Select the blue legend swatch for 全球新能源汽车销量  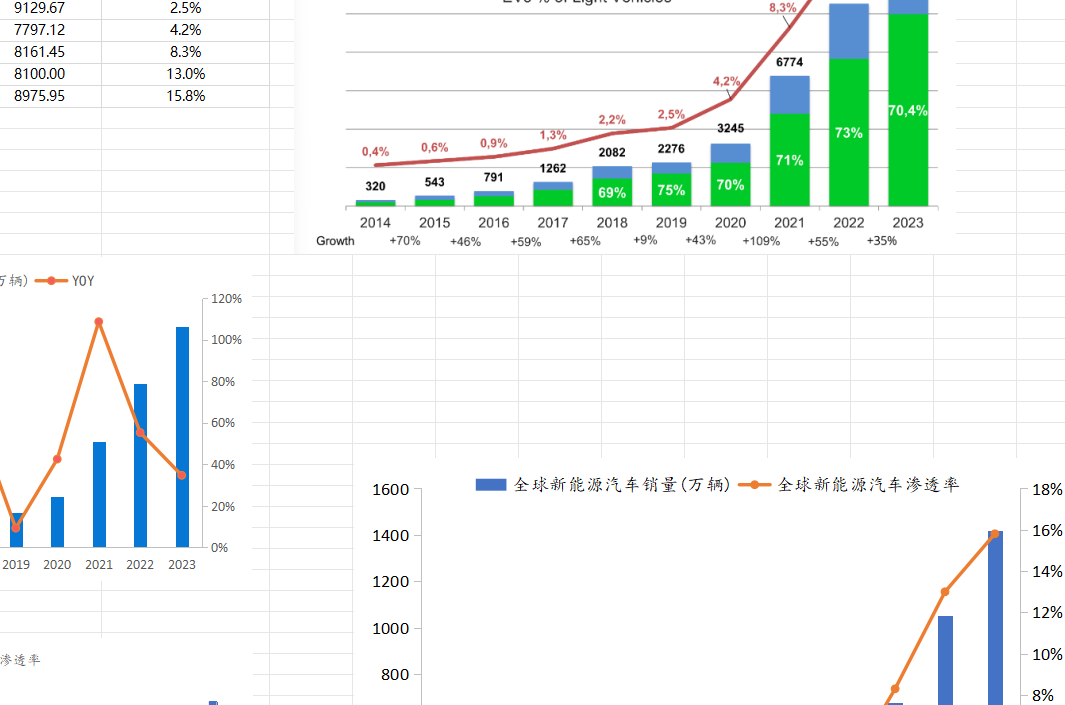pos(491,485)
